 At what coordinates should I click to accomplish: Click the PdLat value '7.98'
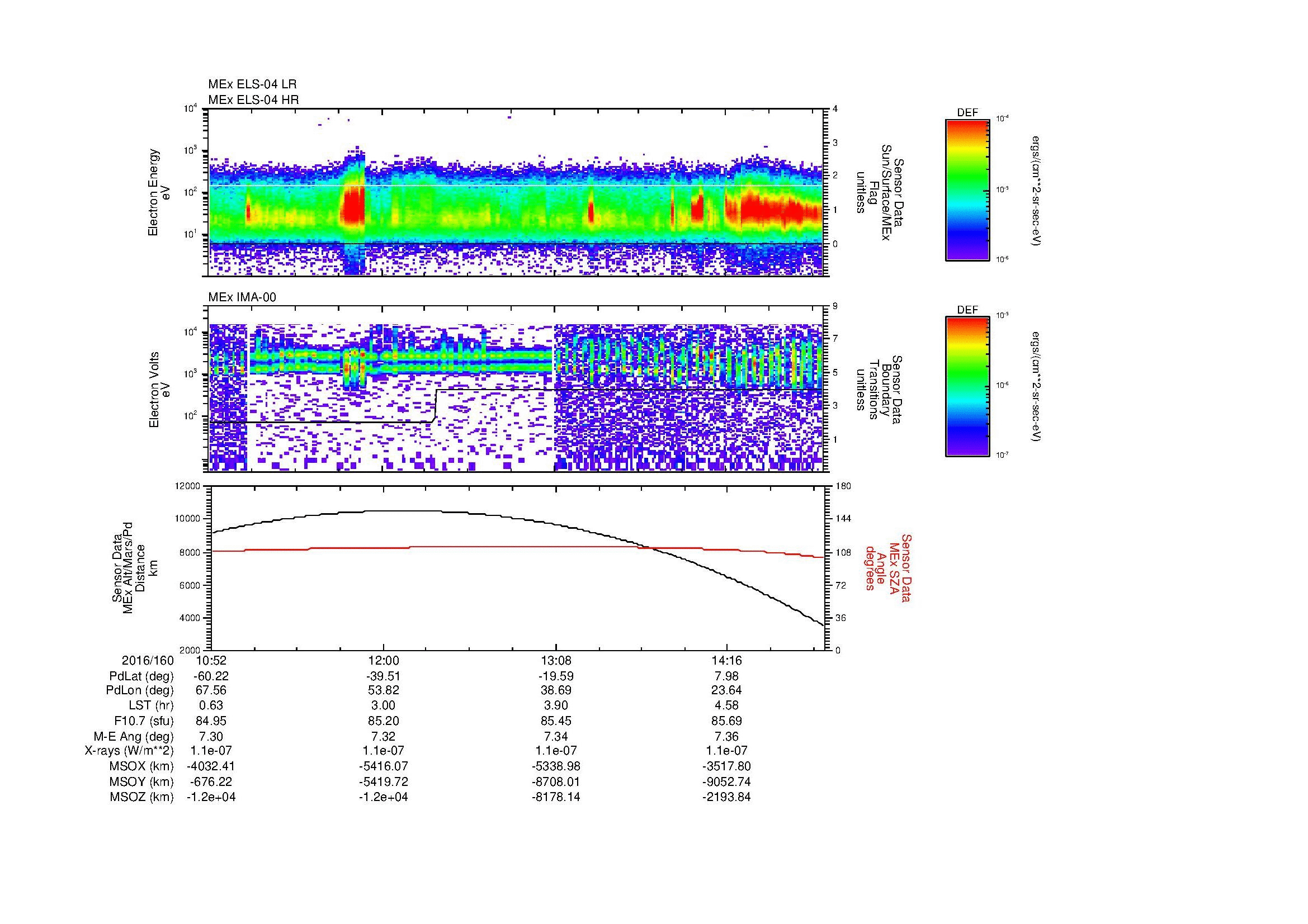click(x=727, y=676)
